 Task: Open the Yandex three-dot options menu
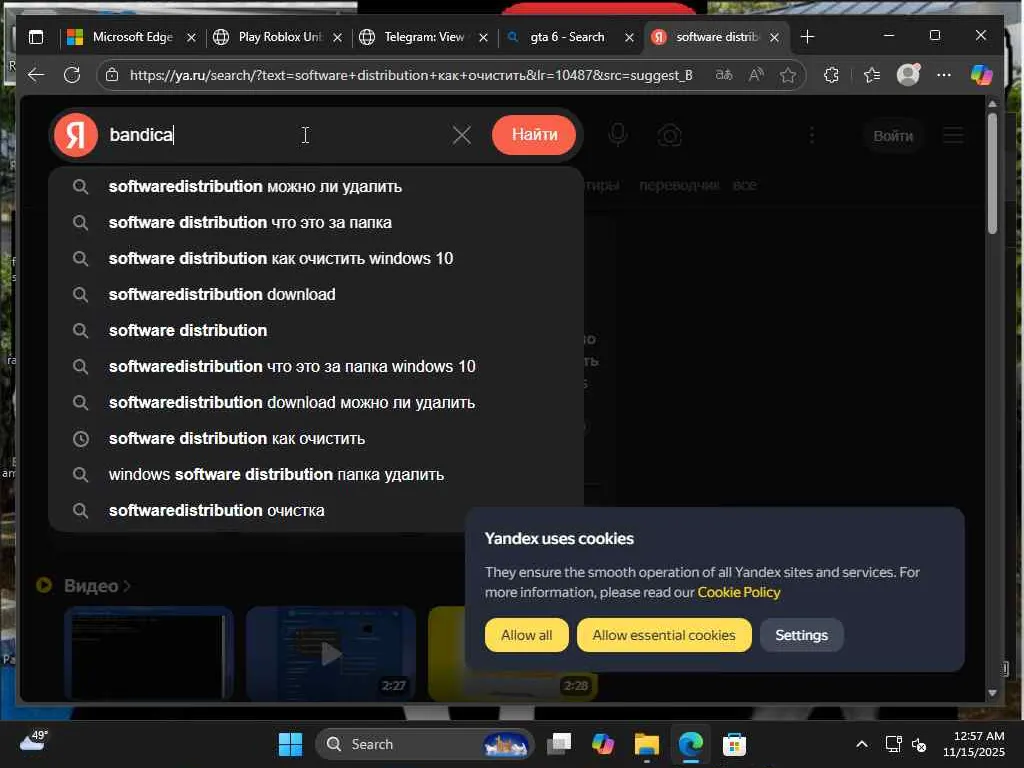pos(812,135)
